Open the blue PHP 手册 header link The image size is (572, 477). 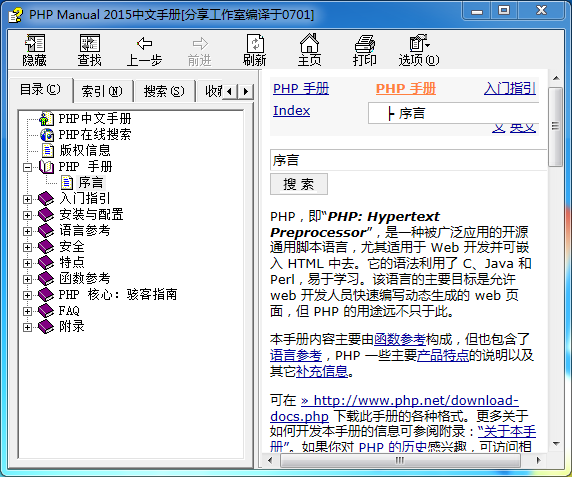[301, 89]
